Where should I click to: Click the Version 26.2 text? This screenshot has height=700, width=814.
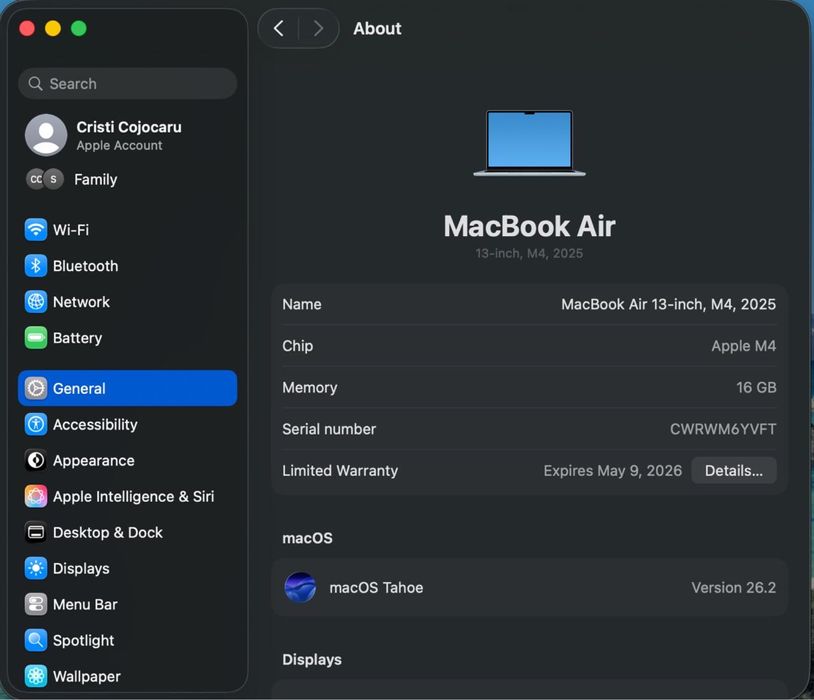[733, 587]
